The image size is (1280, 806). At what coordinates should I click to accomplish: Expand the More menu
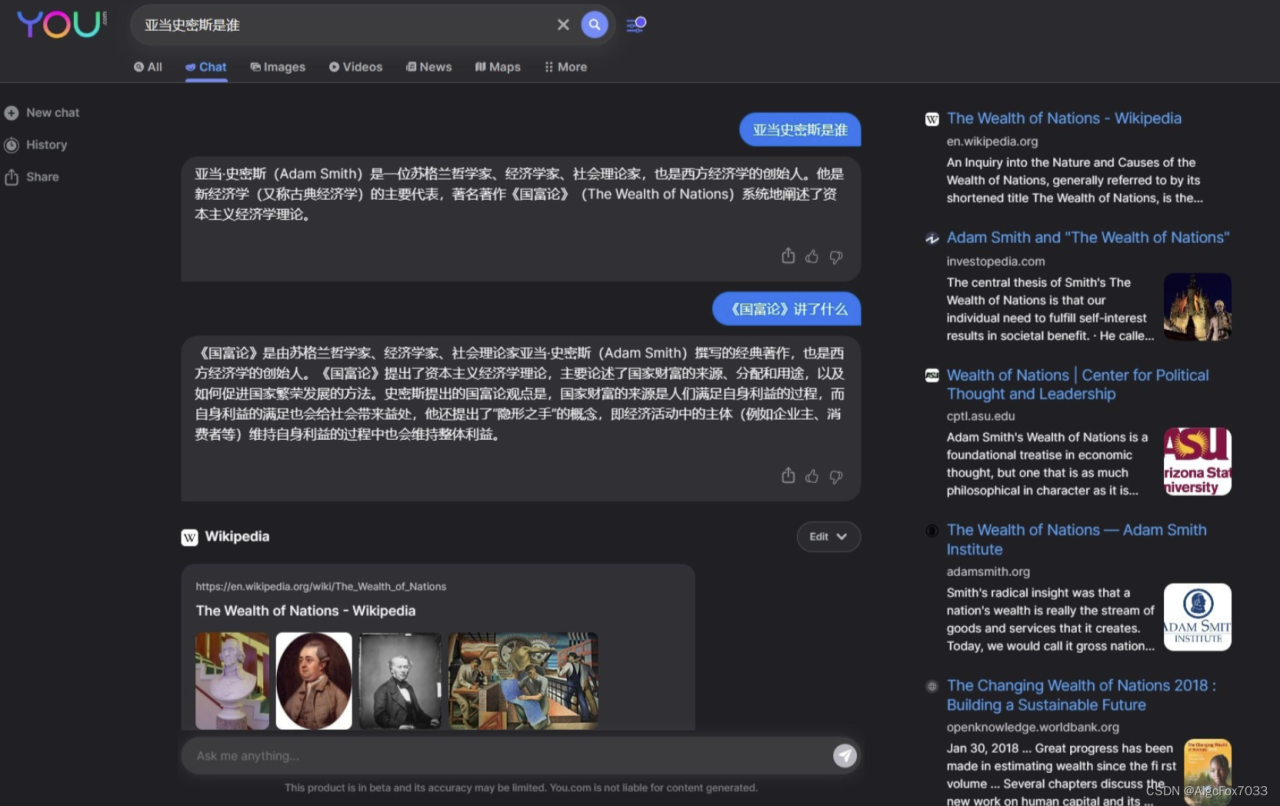[x=566, y=67]
